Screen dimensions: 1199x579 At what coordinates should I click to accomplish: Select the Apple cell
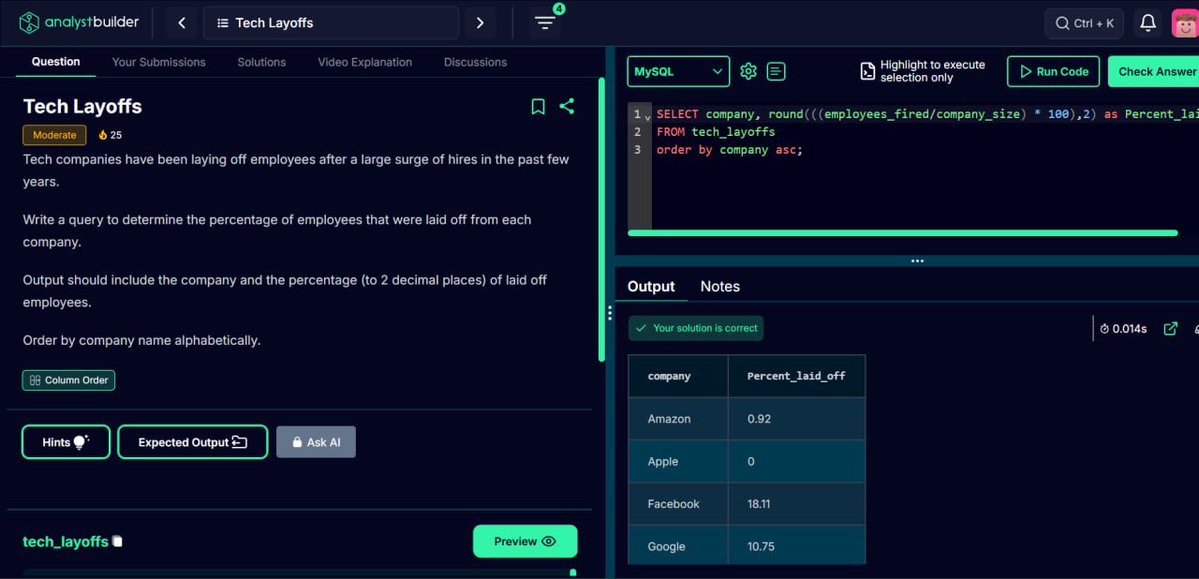coord(678,461)
